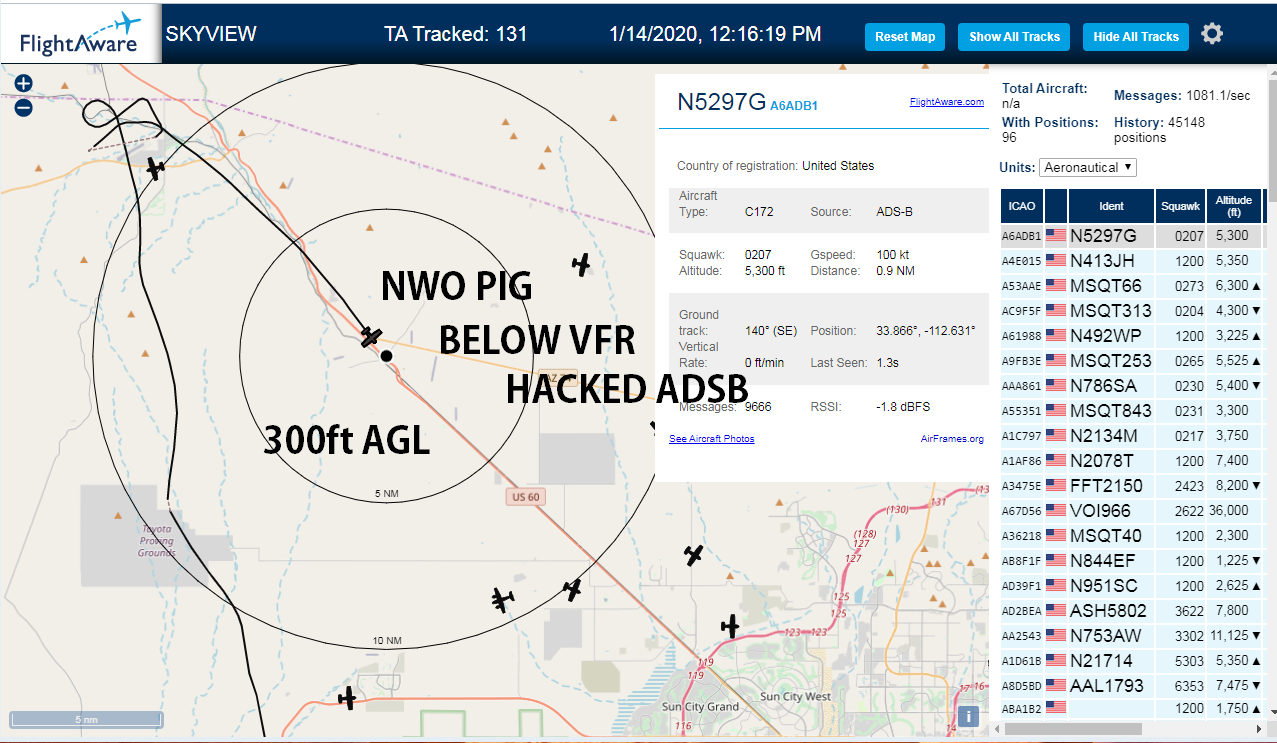Open the A6ADB1 hex code link
Screen dimensions: 1277x743
coord(794,105)
